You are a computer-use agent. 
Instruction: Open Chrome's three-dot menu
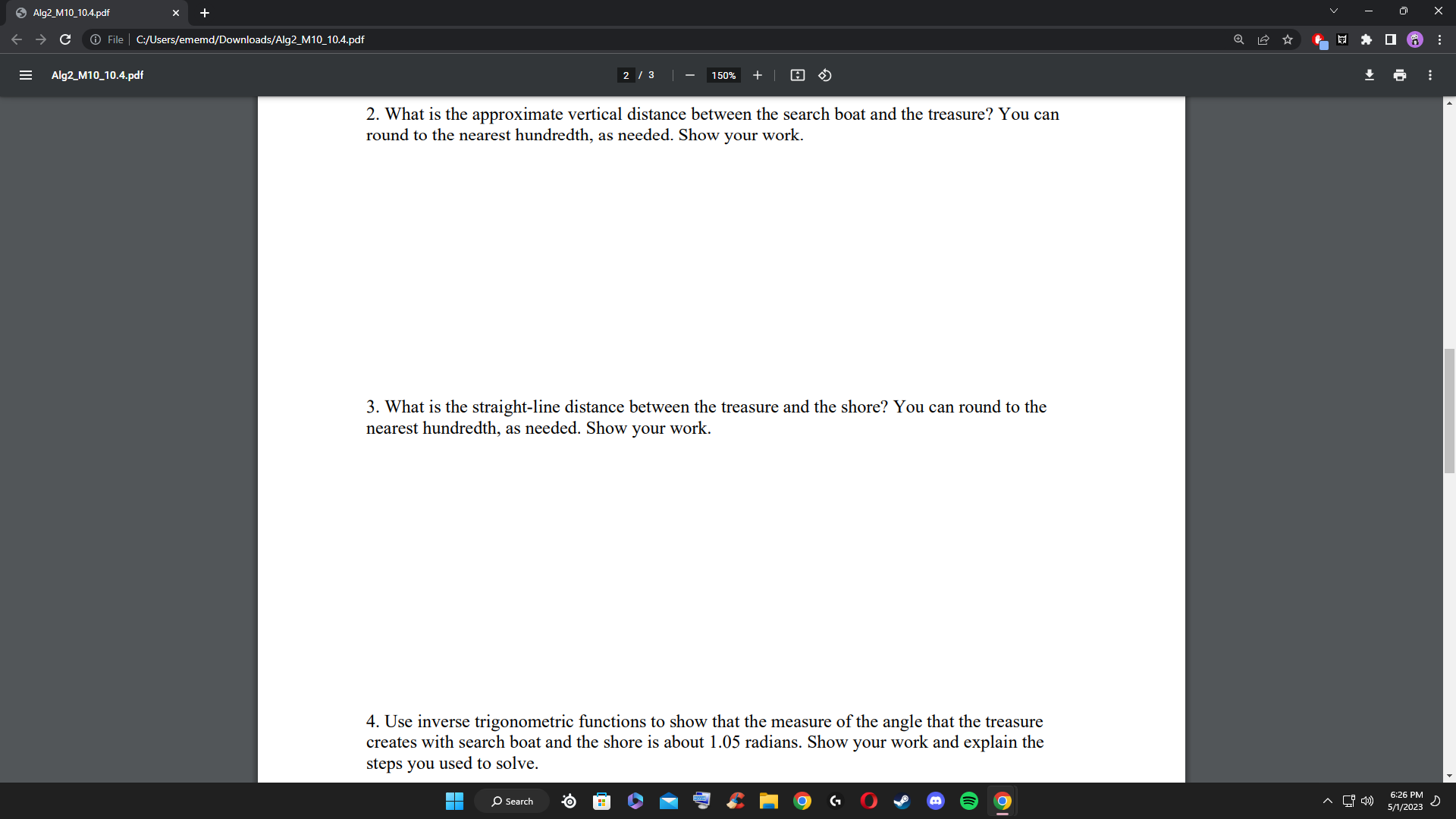click(1439, 39)
